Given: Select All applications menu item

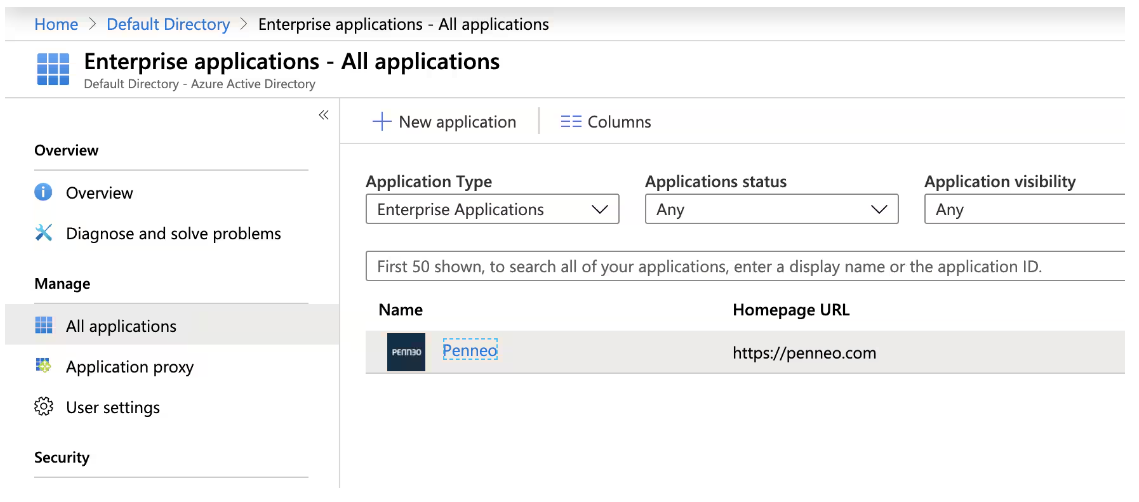Looking at the screenshot, I should point(171,325).
